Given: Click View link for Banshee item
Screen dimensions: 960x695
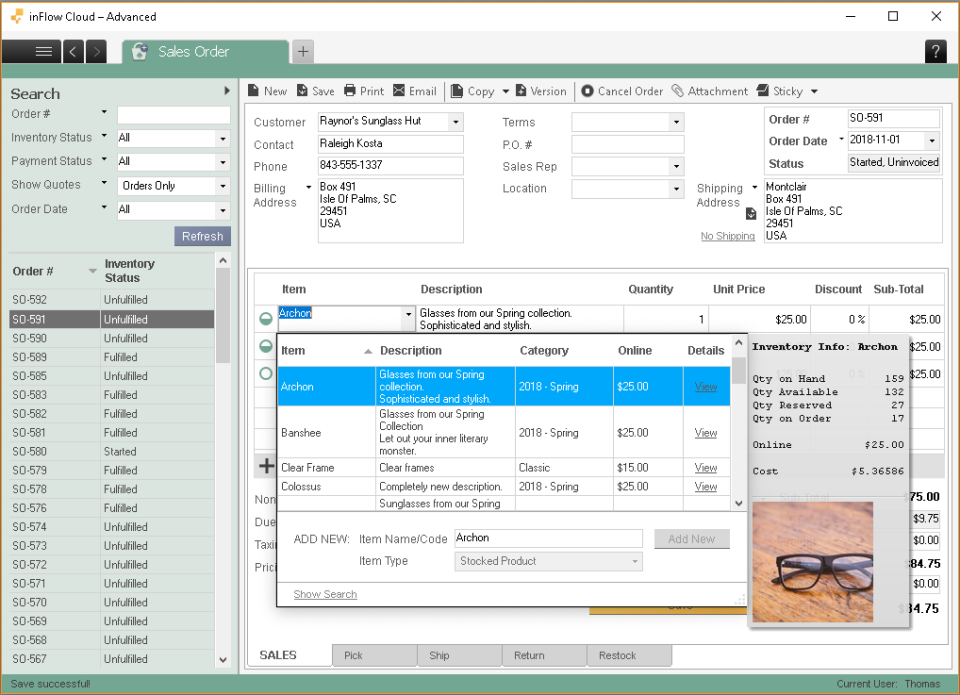Looking at the screenshot, I should pos(706,433).
